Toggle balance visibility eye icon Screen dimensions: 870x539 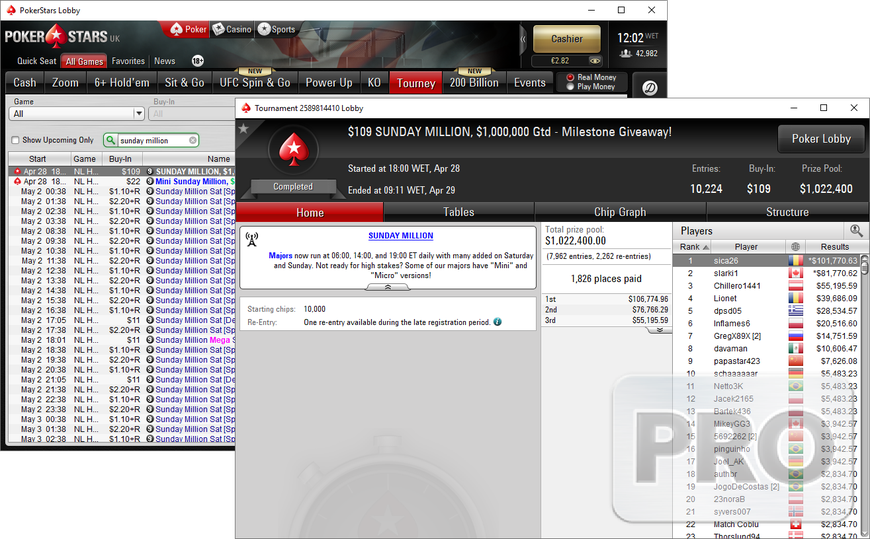click(594, 61)
